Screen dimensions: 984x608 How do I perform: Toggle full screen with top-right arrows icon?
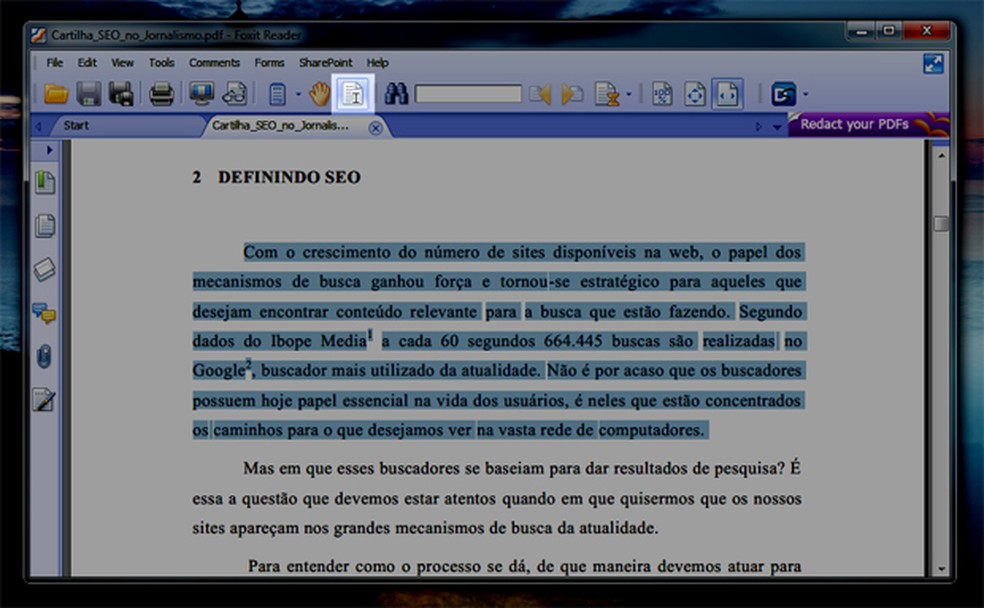[933, 63]
